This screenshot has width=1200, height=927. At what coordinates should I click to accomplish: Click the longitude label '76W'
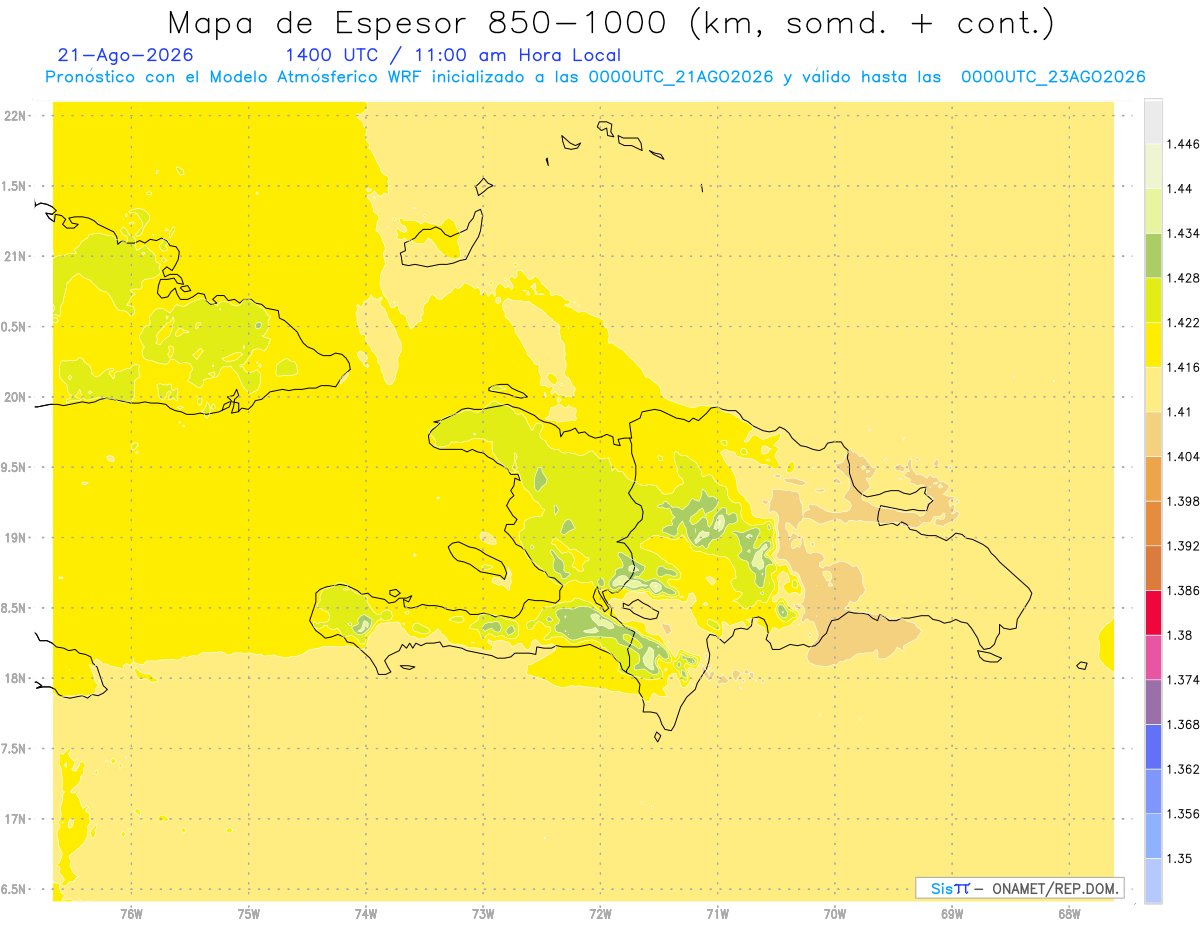click(131, 913)
